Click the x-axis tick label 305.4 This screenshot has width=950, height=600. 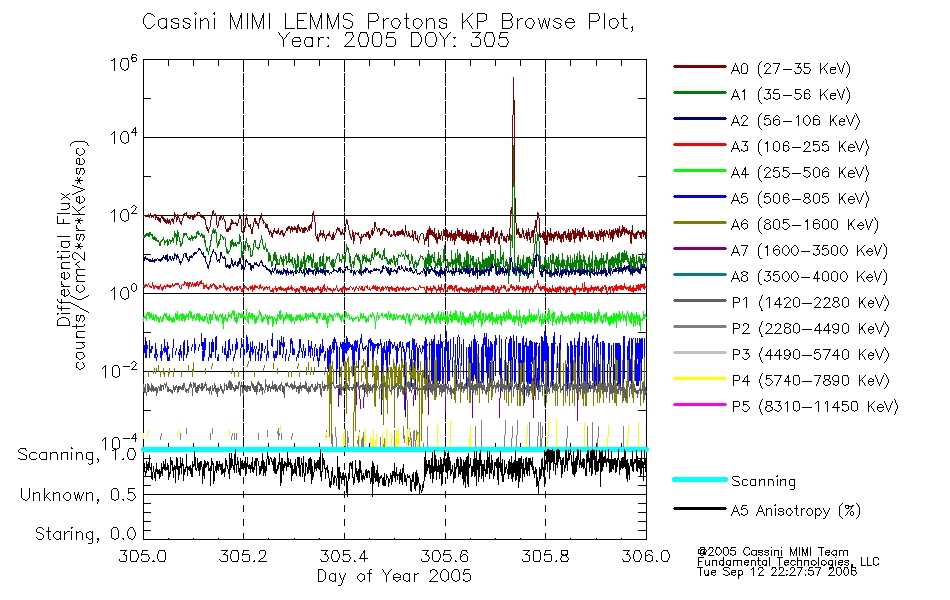click(344, 556)
